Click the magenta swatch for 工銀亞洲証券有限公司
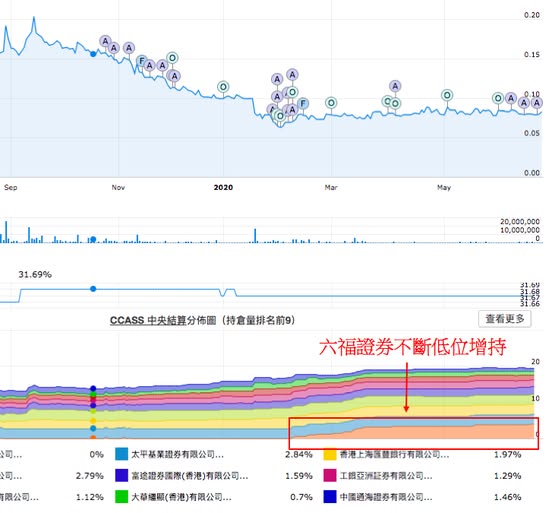This screenshot has width=552, height=513. pyautogui.click(x=330, y=475)
